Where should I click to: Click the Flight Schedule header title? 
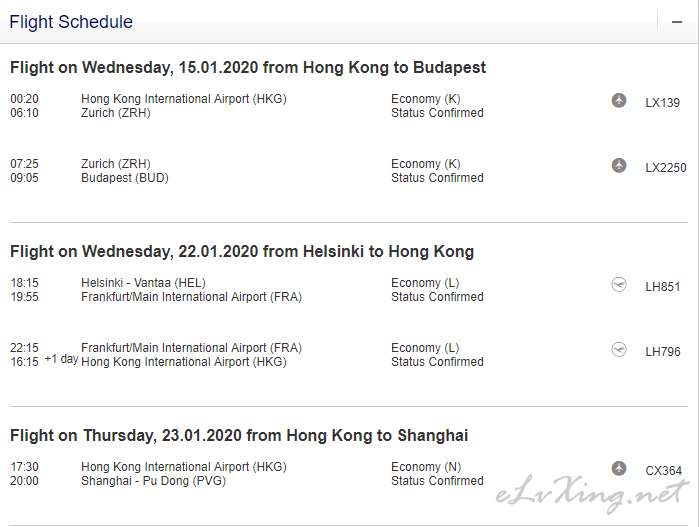pos(71,22)
